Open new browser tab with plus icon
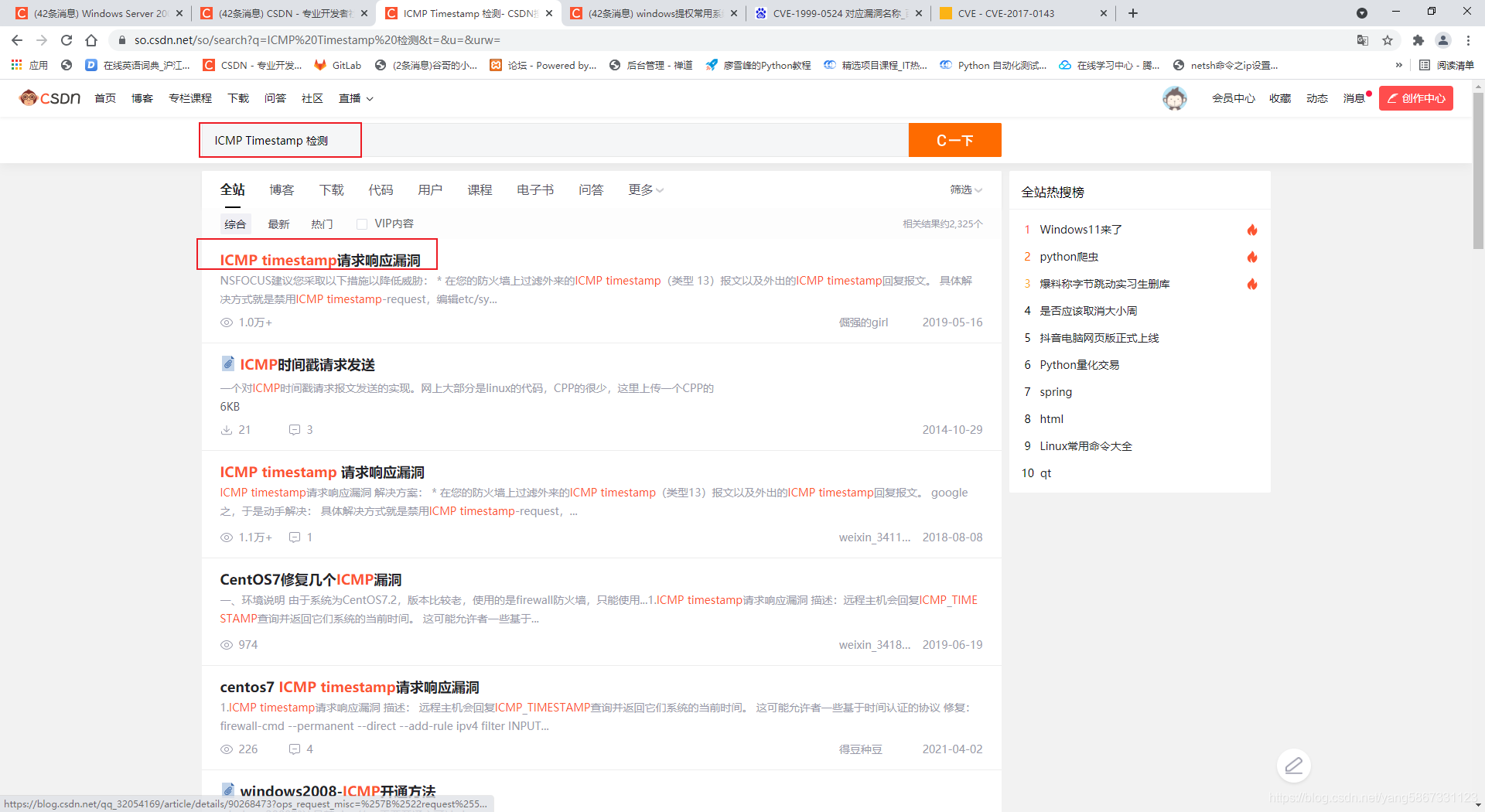The image size is (1485, 812). pyautogui.click(x=1133, y=13)
